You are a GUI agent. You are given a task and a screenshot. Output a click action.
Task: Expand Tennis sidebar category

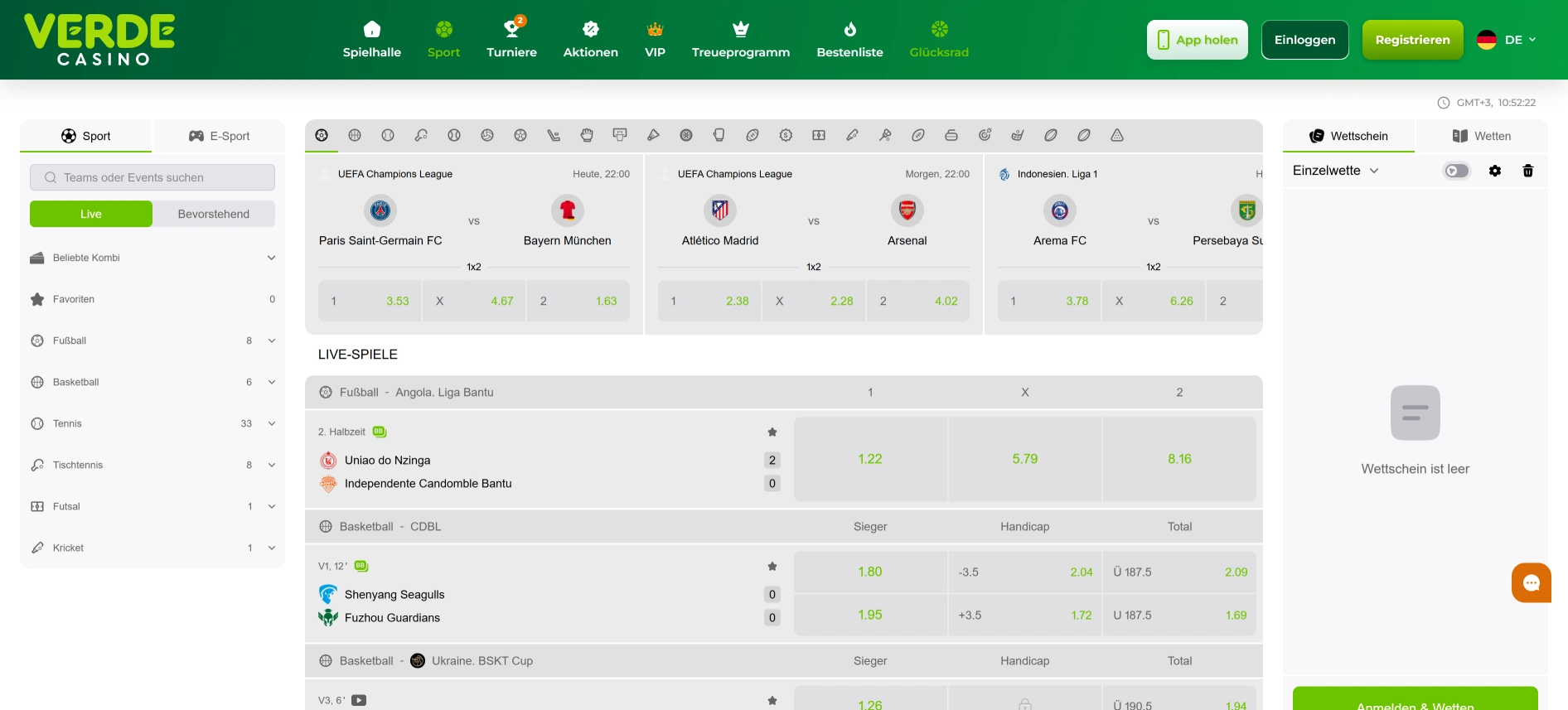pyautogui.click(x=152, y=423)
